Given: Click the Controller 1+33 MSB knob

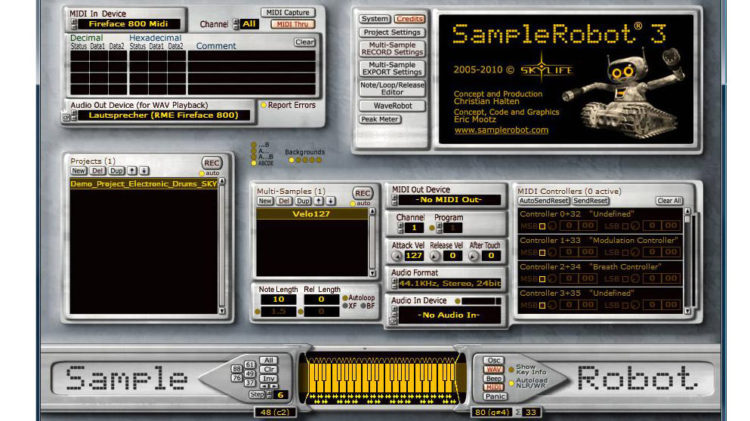Looking at the screenshot, I should click(552, 252).
